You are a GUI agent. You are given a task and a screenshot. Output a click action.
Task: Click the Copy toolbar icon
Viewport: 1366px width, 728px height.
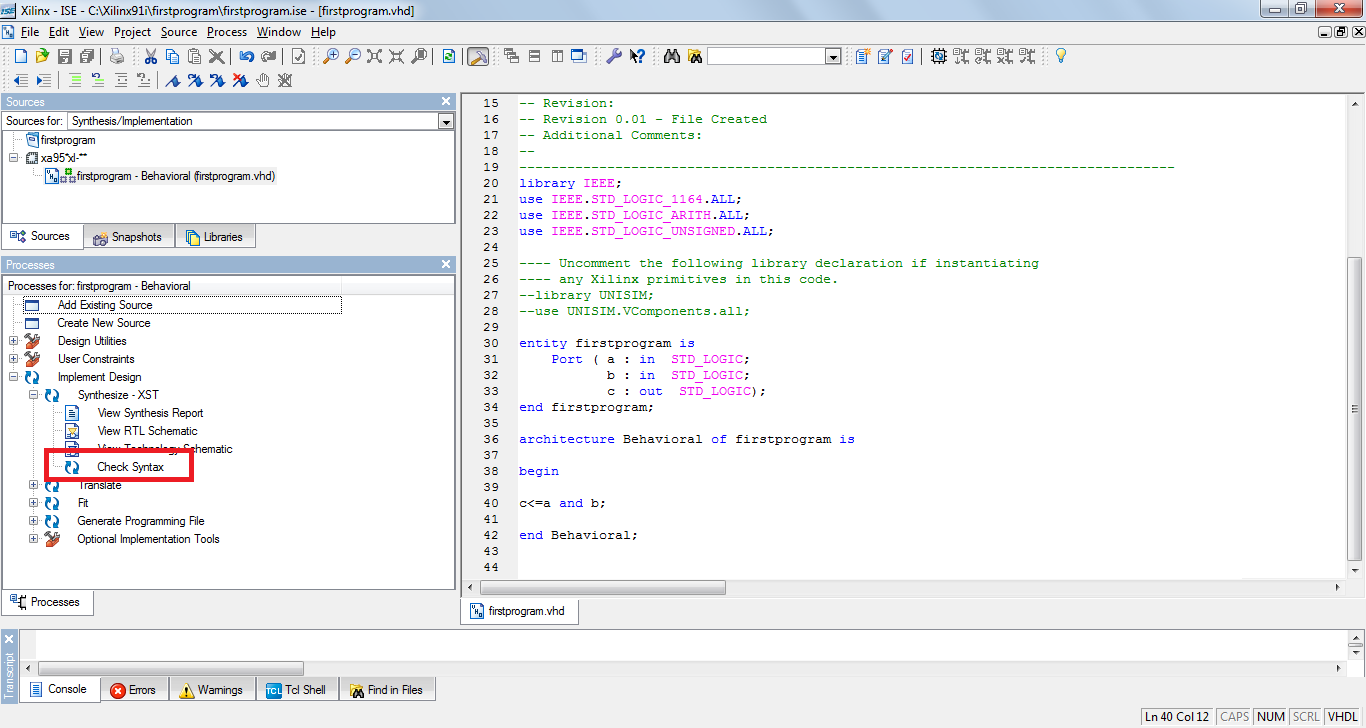(173, 56)
